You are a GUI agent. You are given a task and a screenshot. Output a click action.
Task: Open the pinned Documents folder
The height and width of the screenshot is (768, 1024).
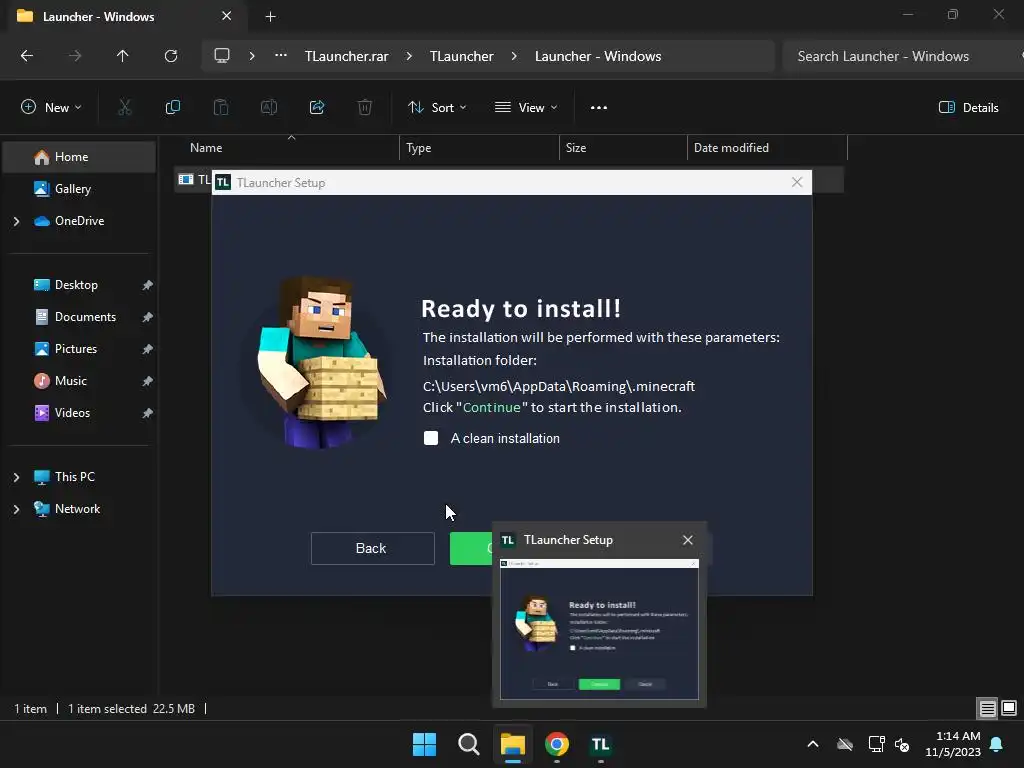[79, 317]
